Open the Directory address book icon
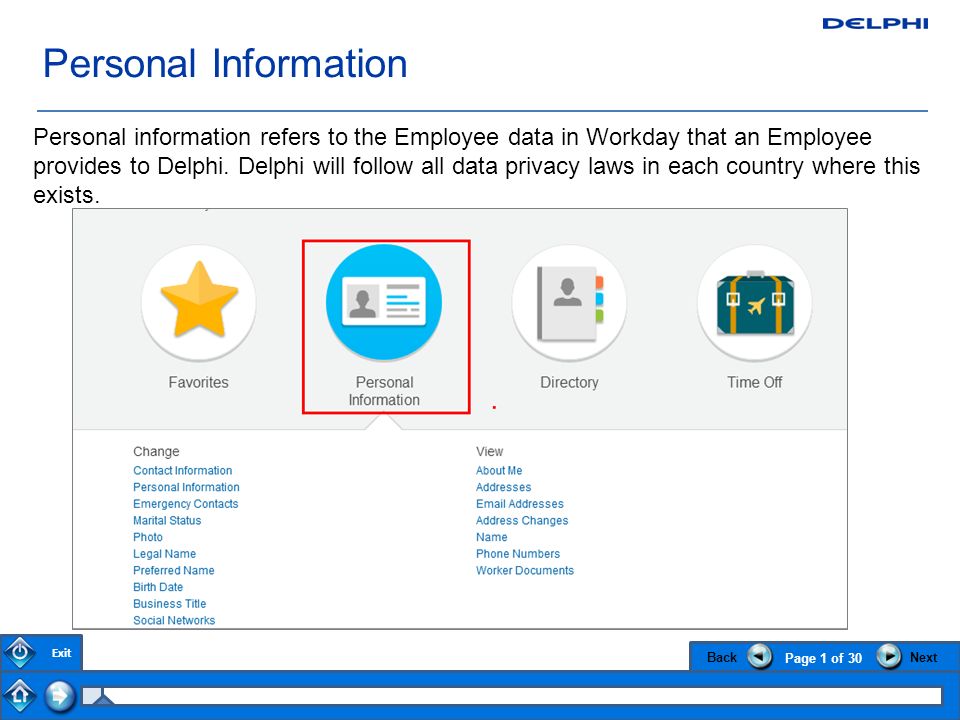Screen dimensions: 960x720 click(x=569, y=302)
